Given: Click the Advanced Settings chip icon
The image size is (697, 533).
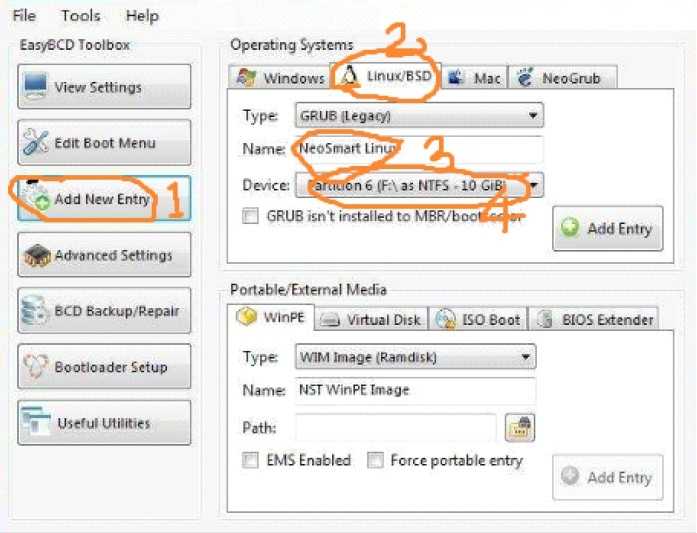Looking at the screenshot, I should click(x=36, y=255).
